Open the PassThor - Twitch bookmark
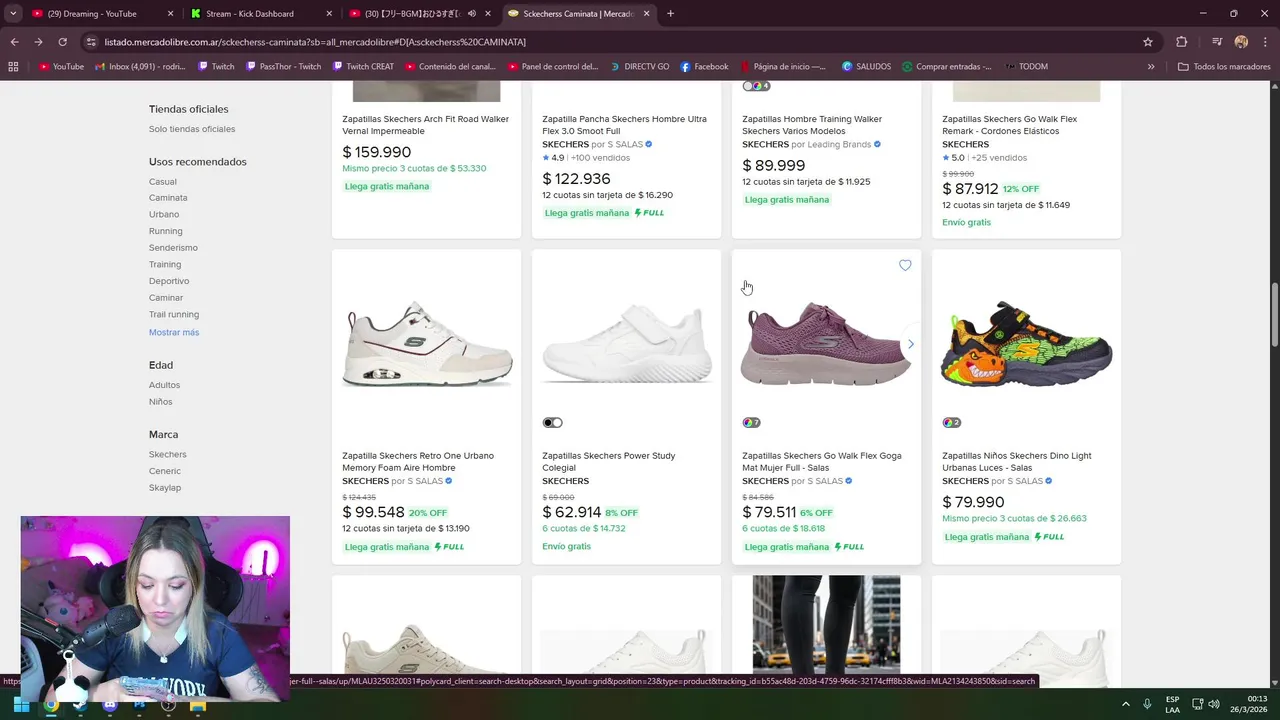The height and width of the screenshot is (720, 1280). (x=283, y=67)
